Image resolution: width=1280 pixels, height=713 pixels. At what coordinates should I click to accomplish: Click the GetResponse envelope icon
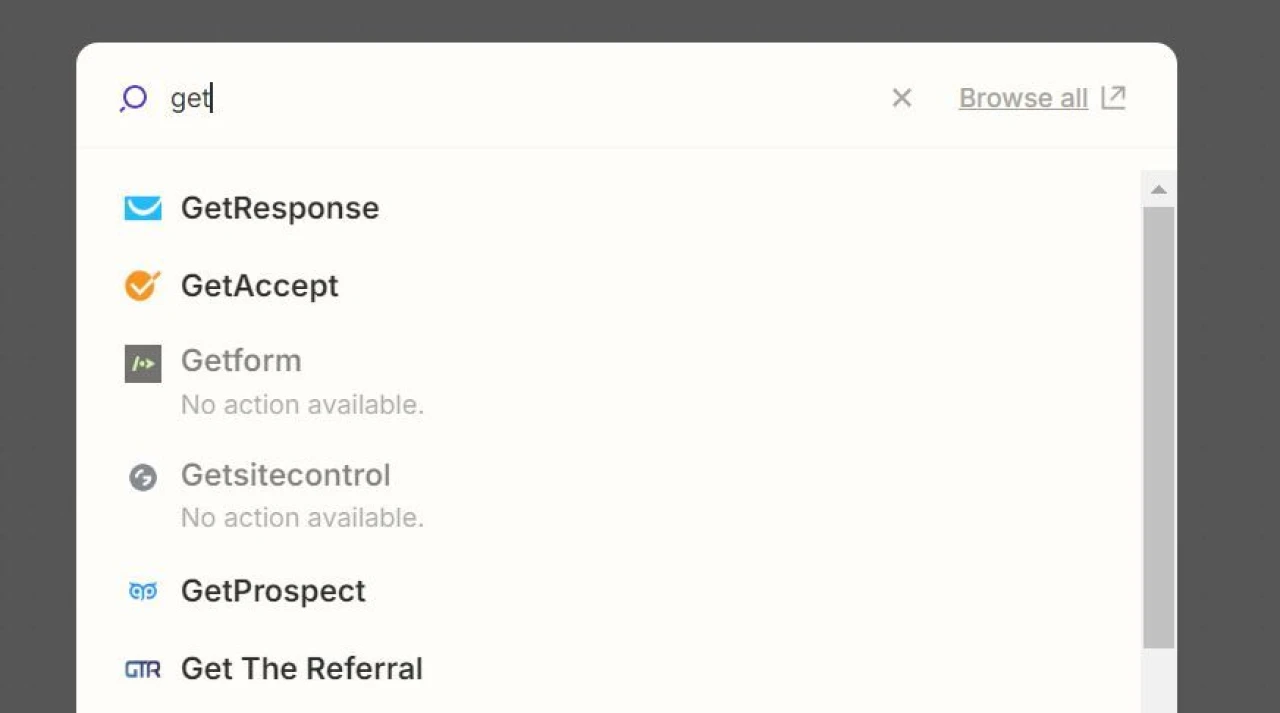143,207
